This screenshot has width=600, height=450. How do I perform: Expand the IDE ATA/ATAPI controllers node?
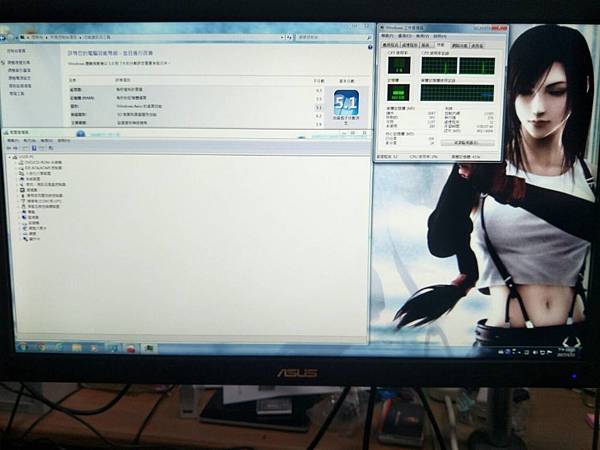tap(16, 168)
